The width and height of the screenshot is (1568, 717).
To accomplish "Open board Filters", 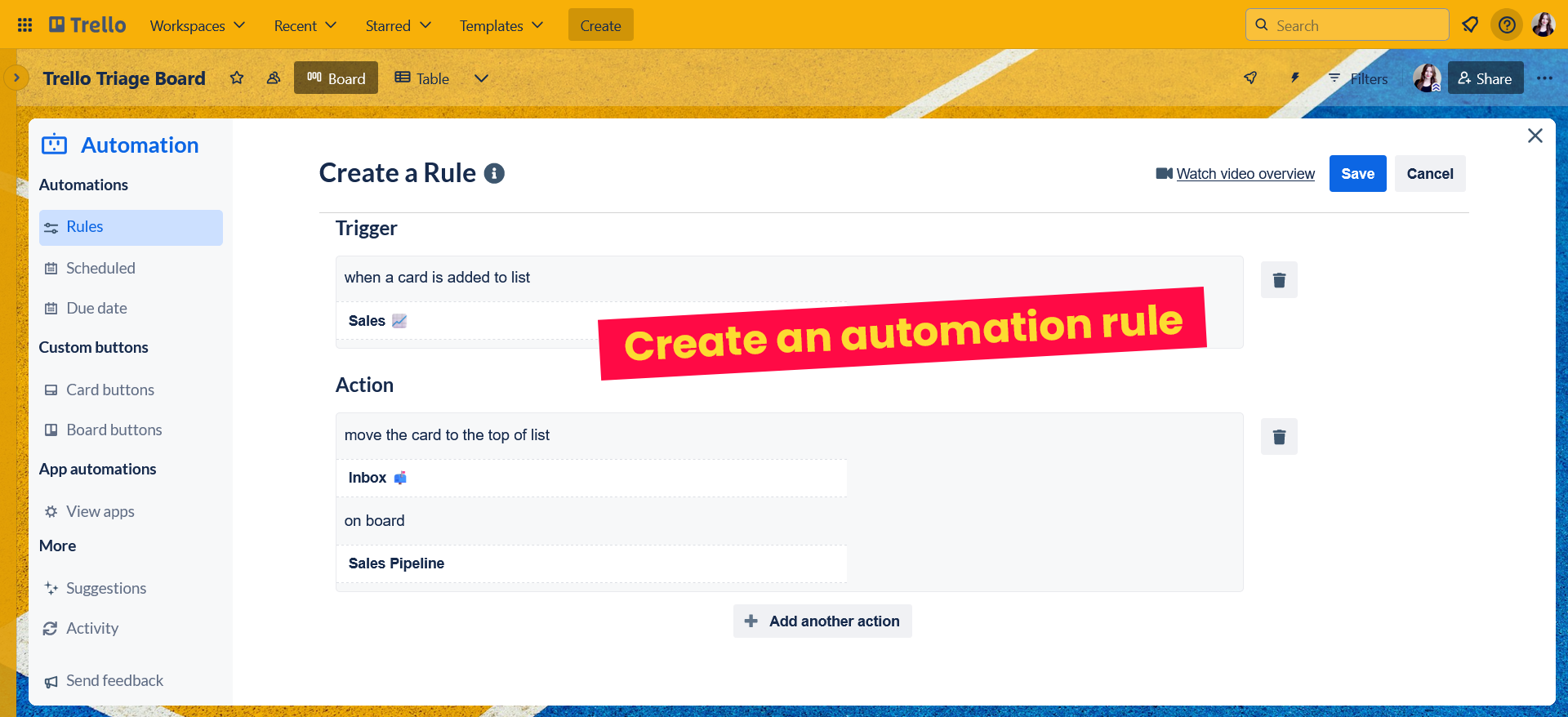I will click(1357, 78).
